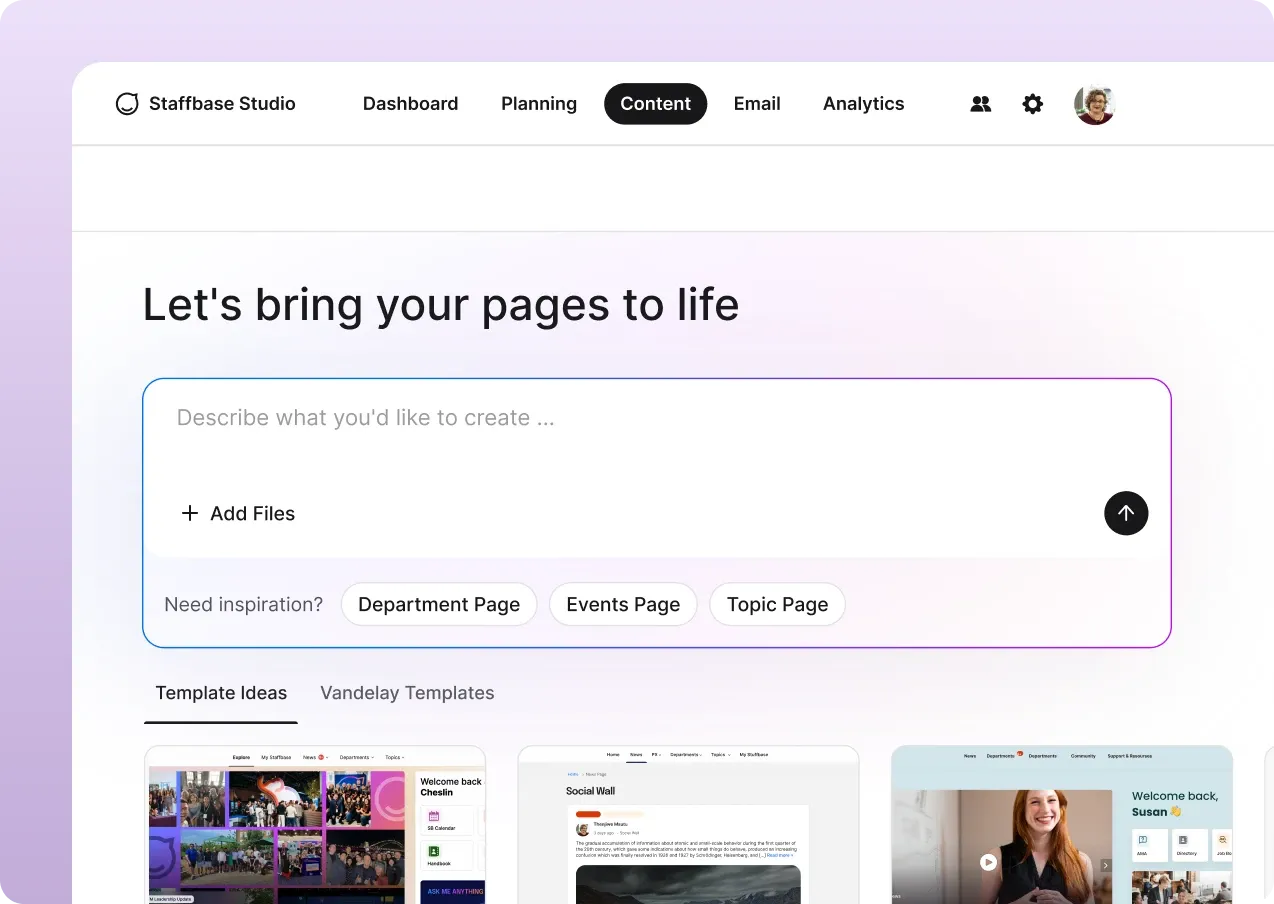Open settings with the gear icon
Image resolution: width=1274 pixels, height=904 pixels.
point(1032,103)
